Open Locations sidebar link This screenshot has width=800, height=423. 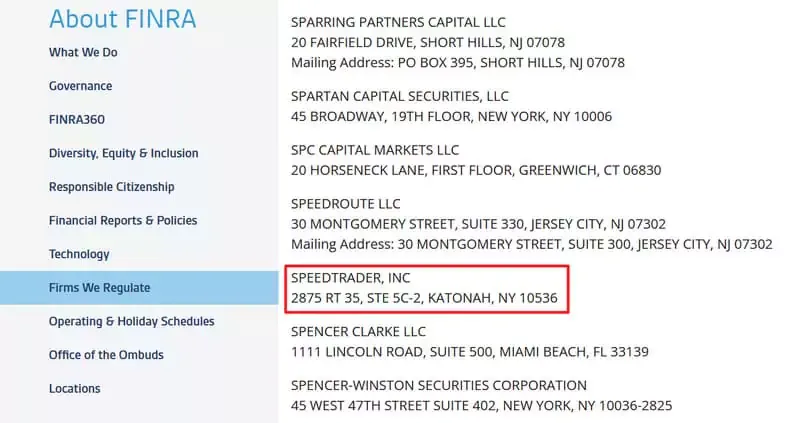click(x=74, y=389)
